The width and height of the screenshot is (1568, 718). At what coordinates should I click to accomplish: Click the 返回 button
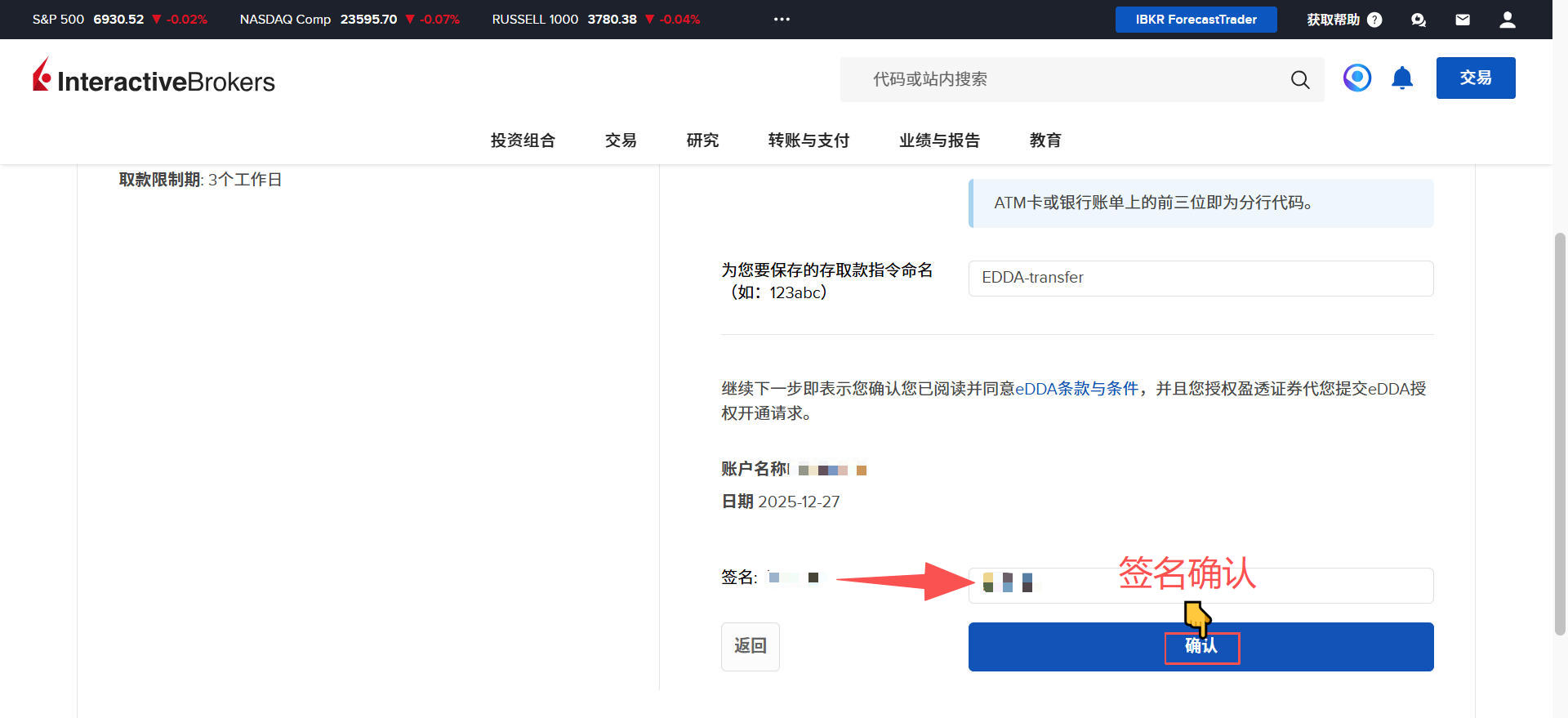(750, 646)
